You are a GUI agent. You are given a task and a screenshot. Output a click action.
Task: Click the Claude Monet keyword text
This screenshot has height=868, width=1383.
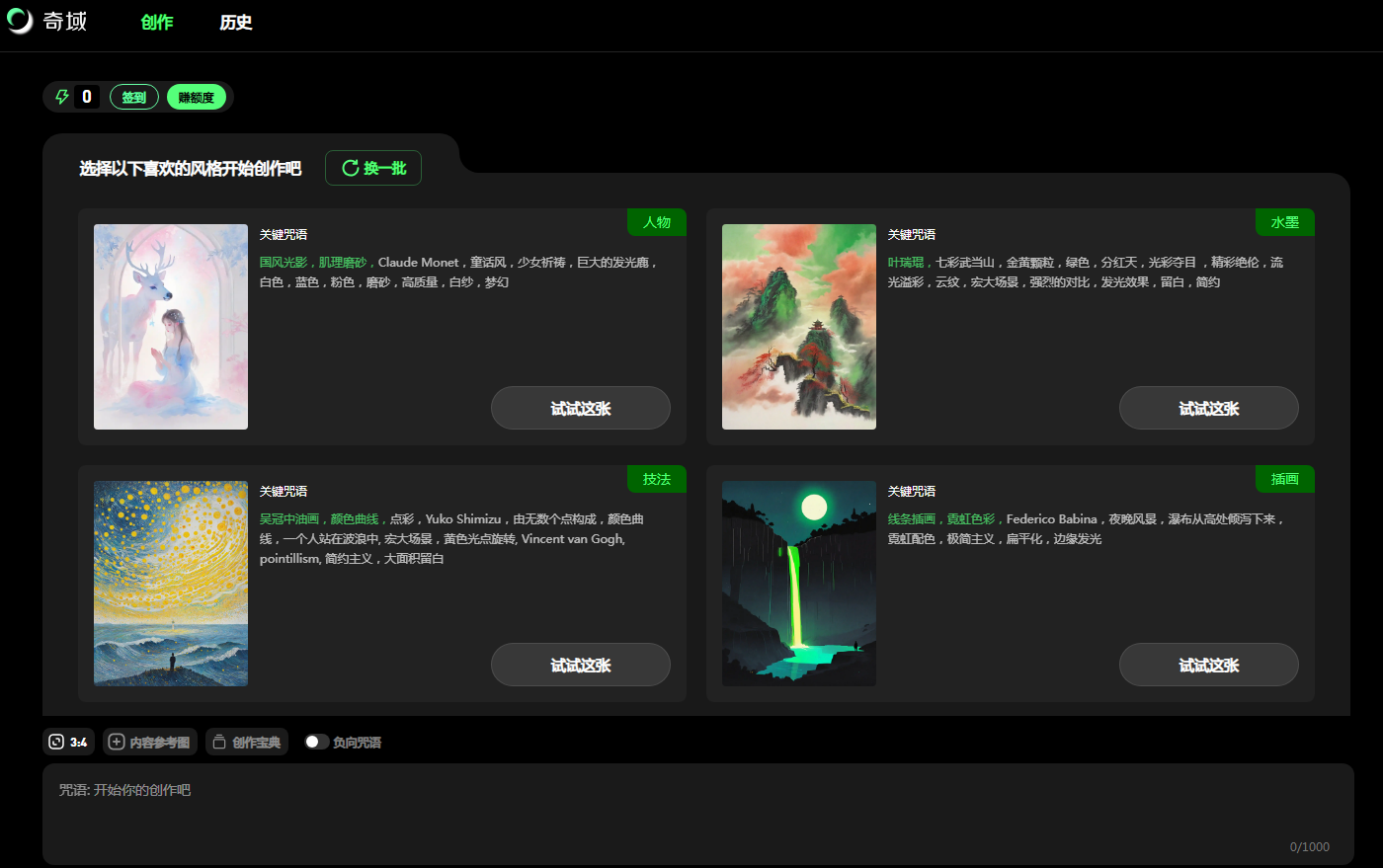click(419, 263)
